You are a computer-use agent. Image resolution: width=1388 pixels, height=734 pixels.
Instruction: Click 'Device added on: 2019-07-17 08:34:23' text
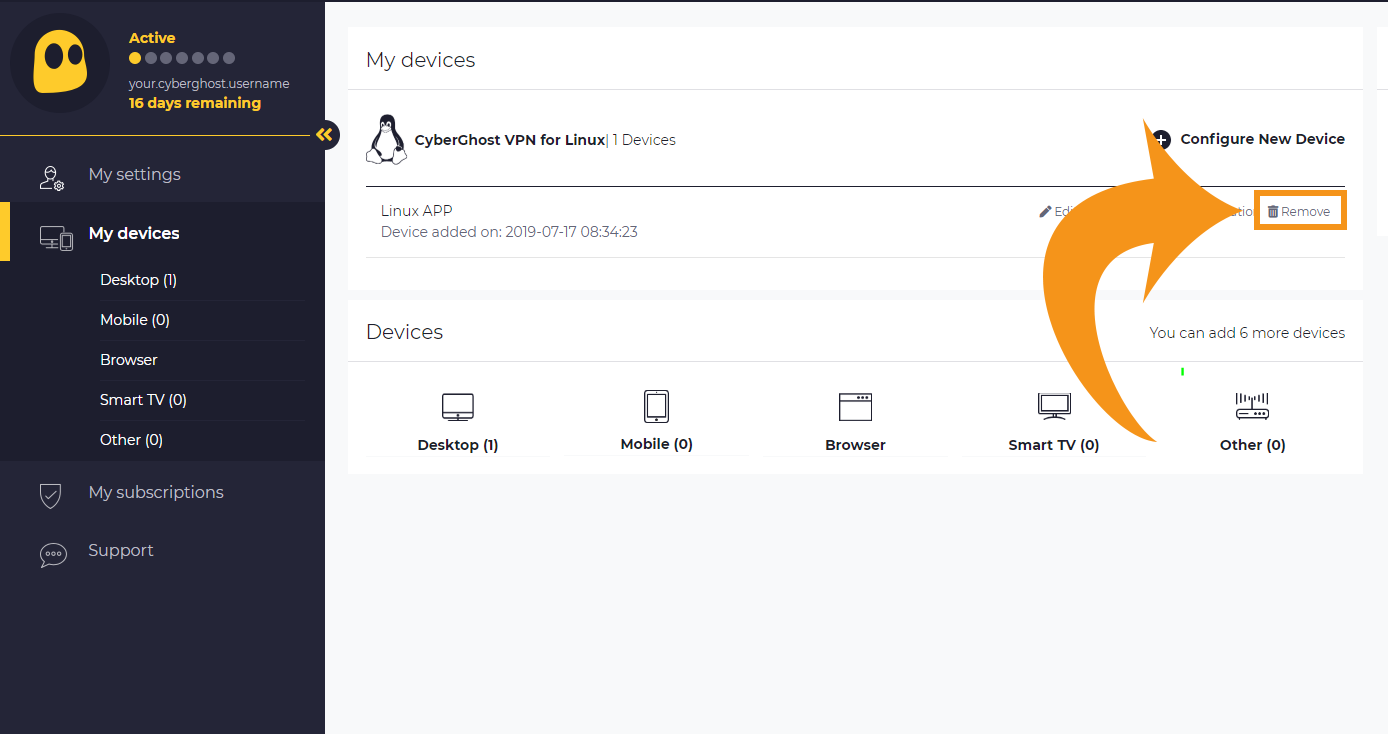point(509,232)
